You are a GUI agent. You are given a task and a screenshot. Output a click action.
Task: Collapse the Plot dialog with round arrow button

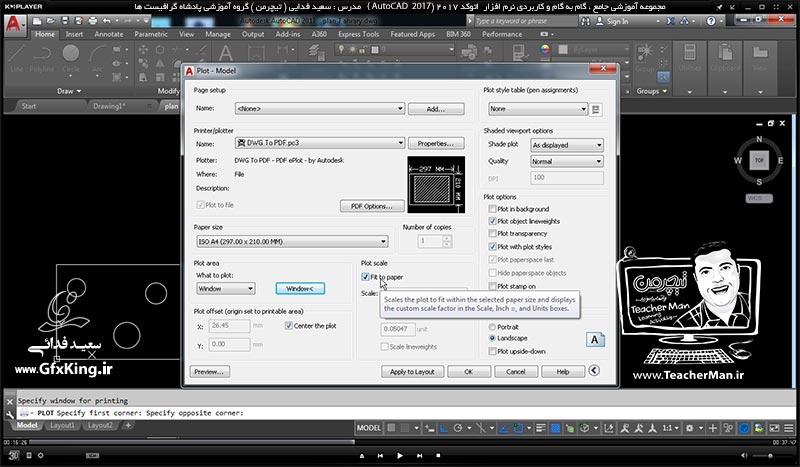coord(594,371)
